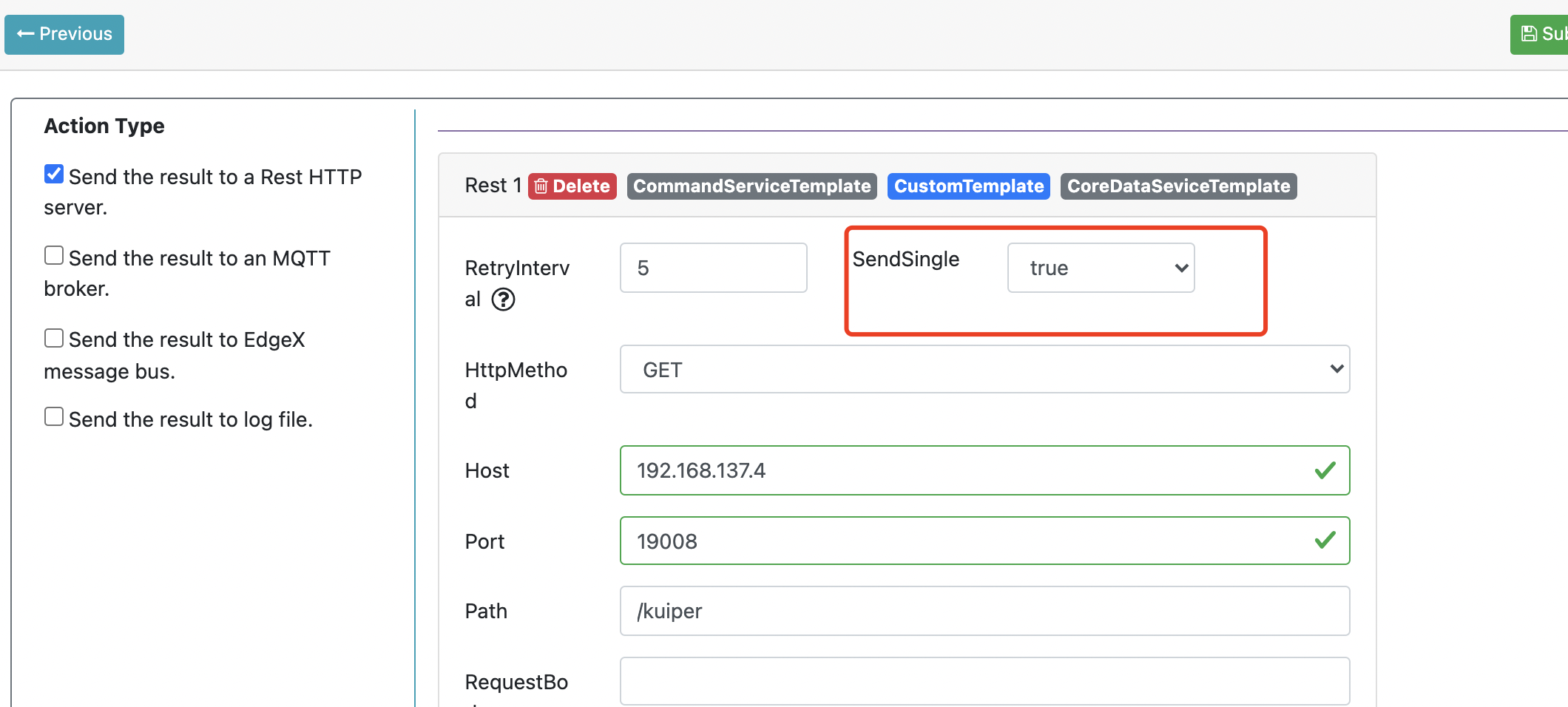Expand the HttpMethod chevron to change GET

coord(1335,369)
